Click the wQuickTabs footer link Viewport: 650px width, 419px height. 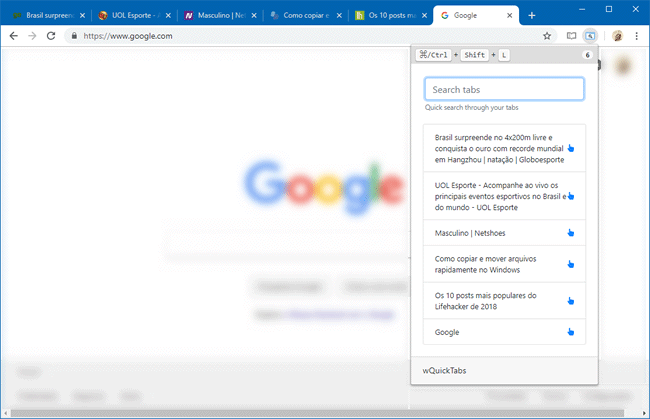click(444, 371)
